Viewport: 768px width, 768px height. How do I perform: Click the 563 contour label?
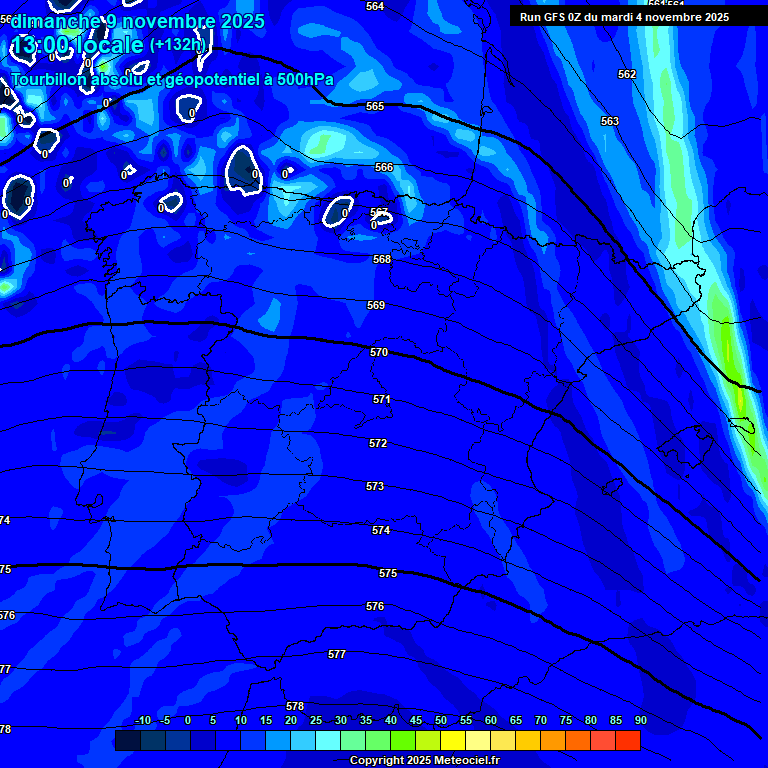[610, 121]
